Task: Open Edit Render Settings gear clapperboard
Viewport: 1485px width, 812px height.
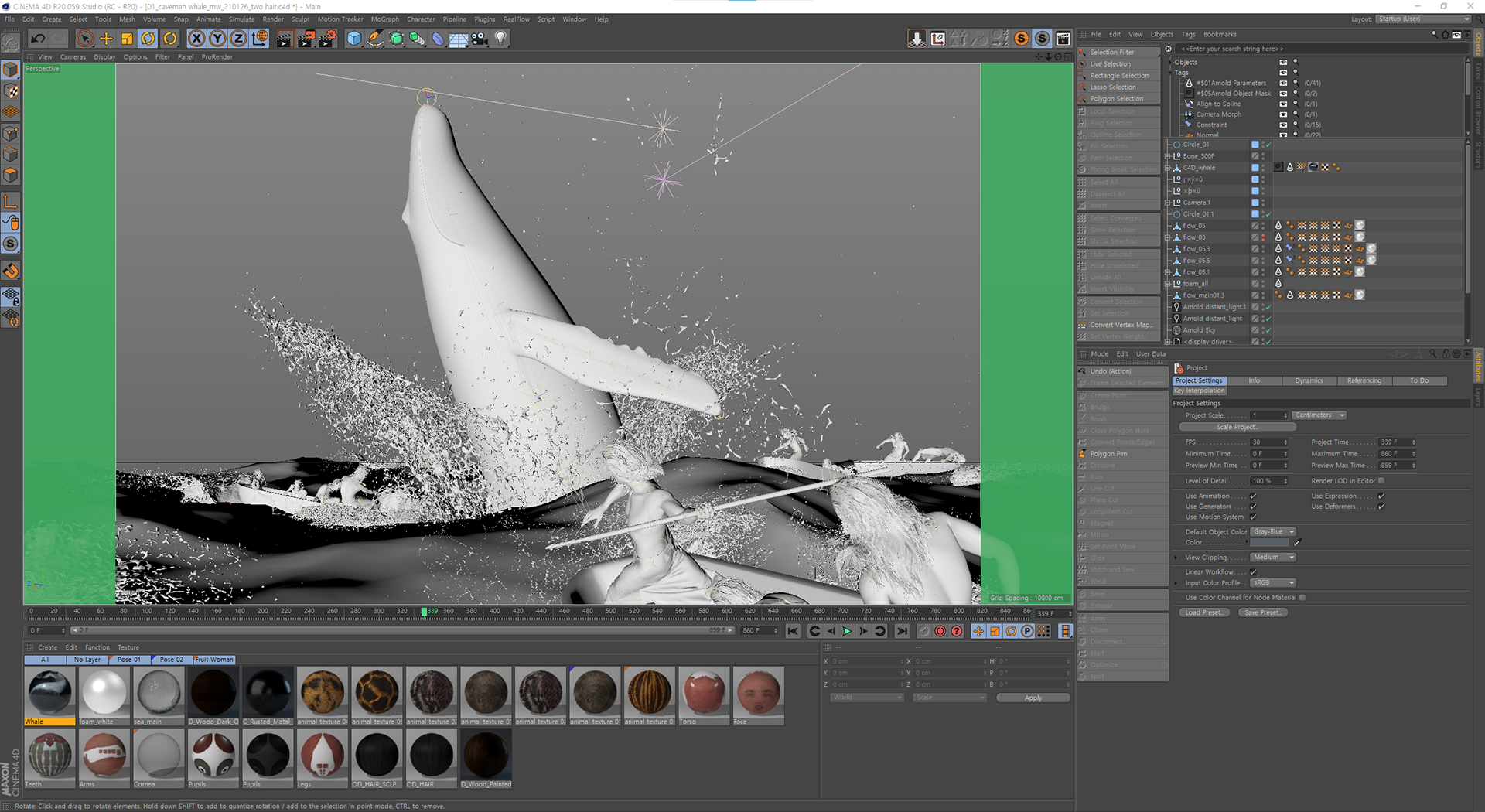Action: click(327, 39)
